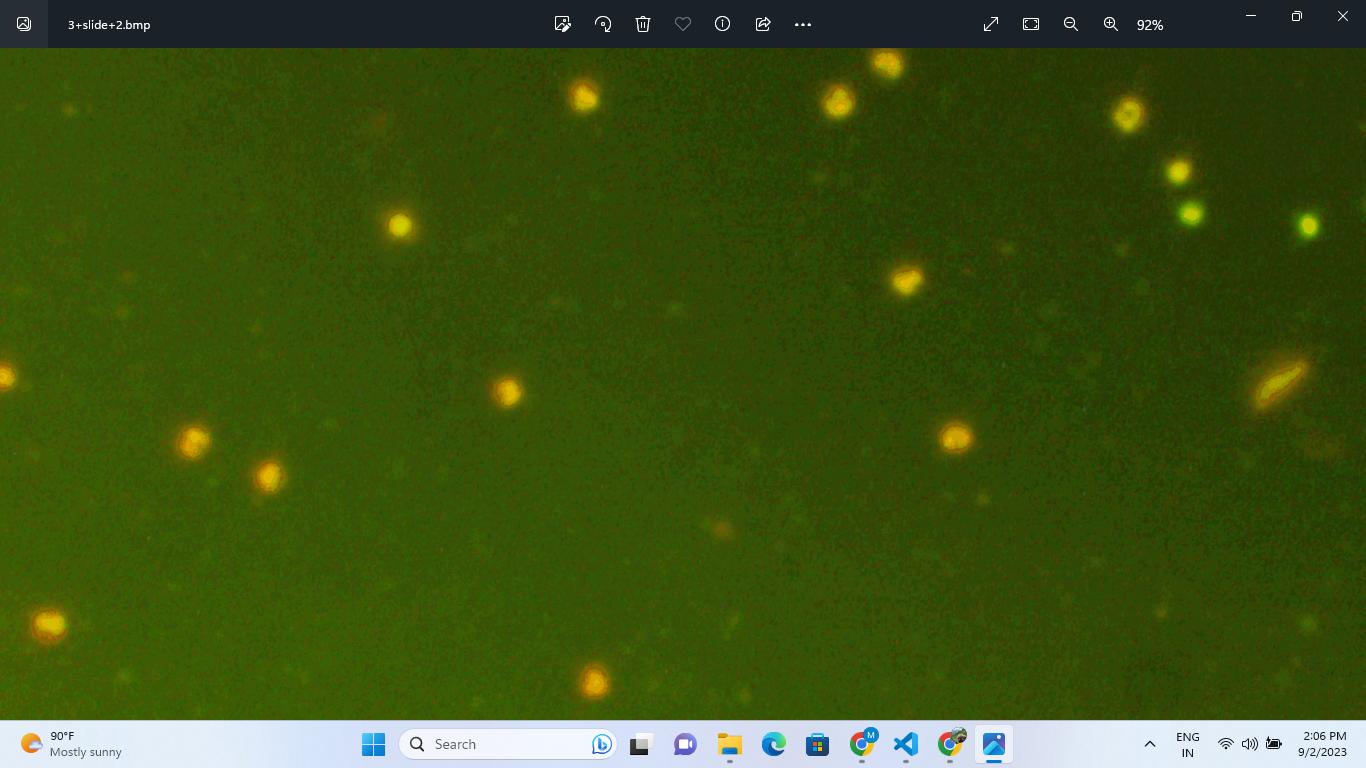Click the taskbar Search box
The height and width of the screenshot is (768, 1366).
[507, 744]
